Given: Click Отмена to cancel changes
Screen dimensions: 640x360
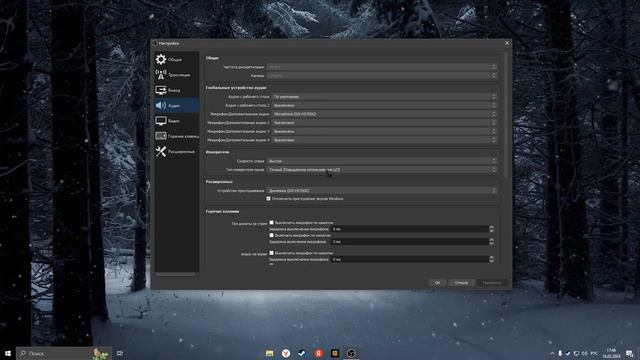Looking at the screenshot, I should [x=461, y=282].
